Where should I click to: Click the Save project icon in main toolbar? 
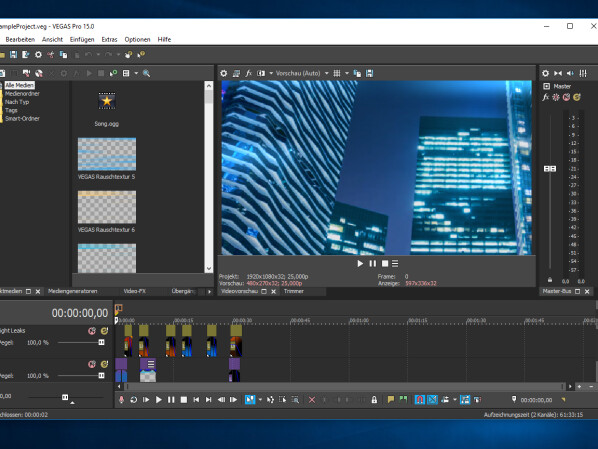coord(13,55)
